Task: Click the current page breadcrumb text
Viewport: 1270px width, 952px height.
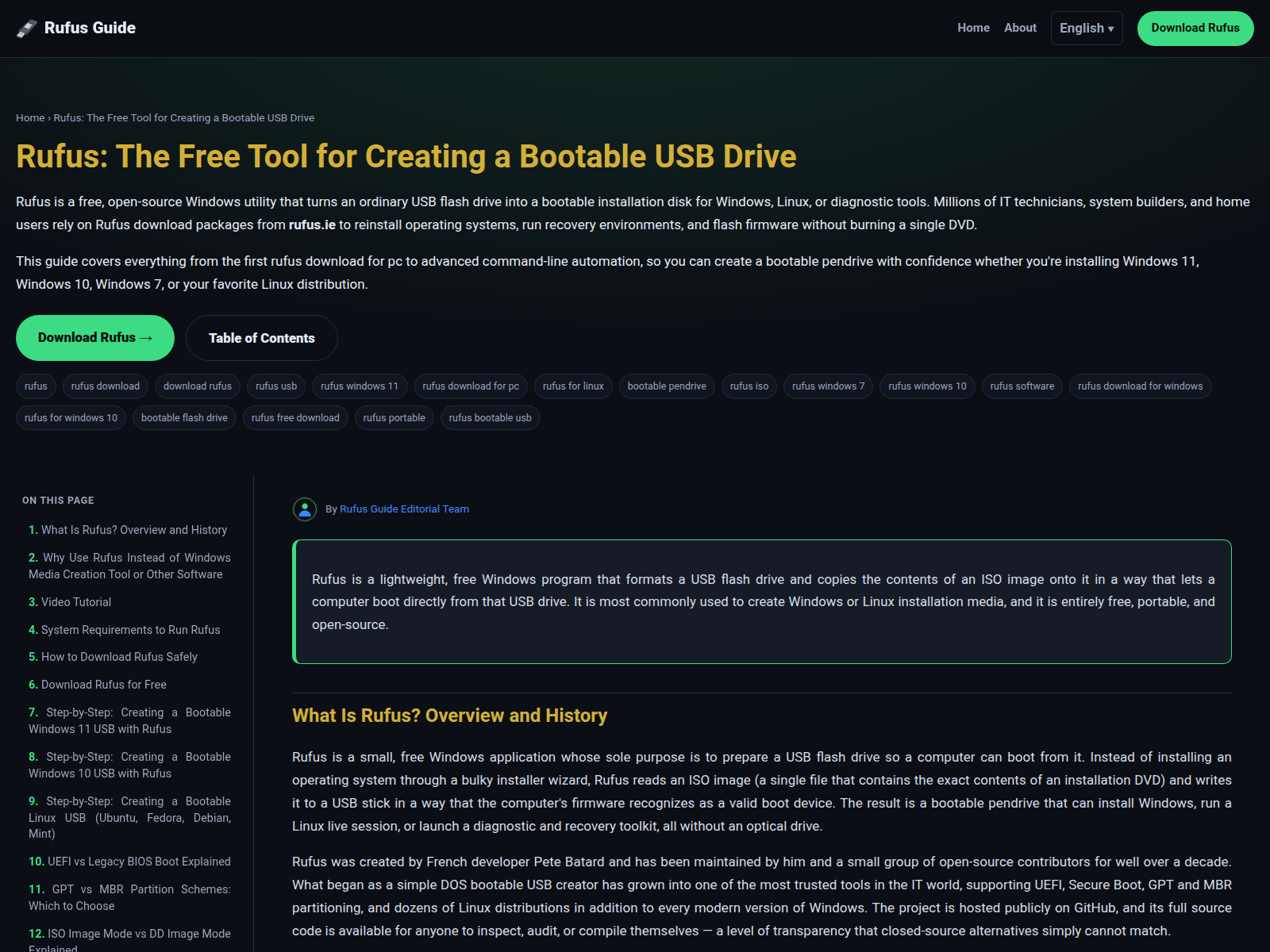Action: [x=184, y=118]
